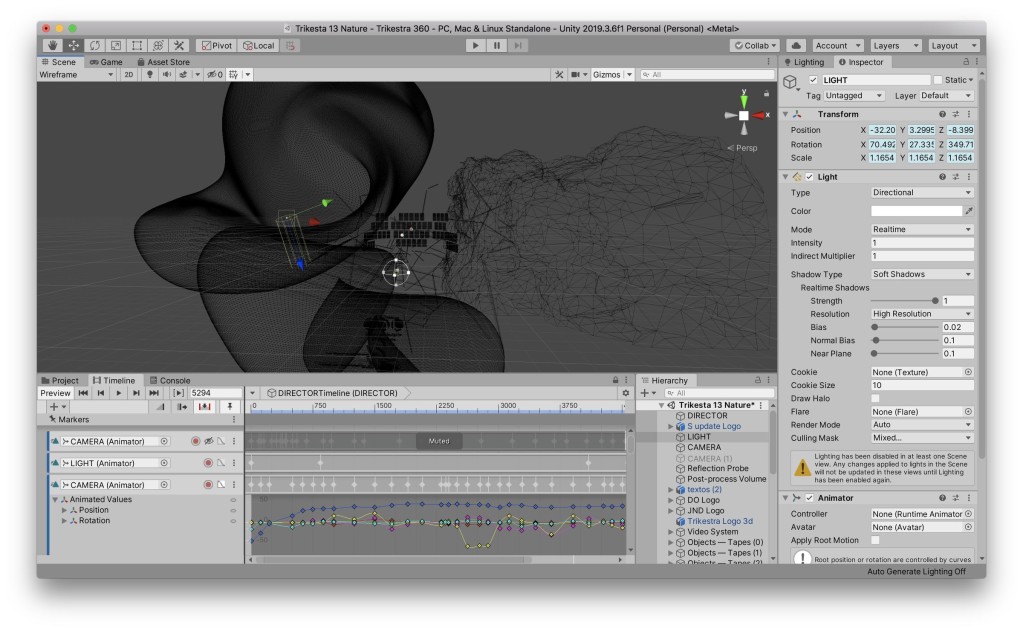Click the Step forward button beside Pause
Image resolution: width=1023 pixels, height=631 pixels.
coord(517,45)
